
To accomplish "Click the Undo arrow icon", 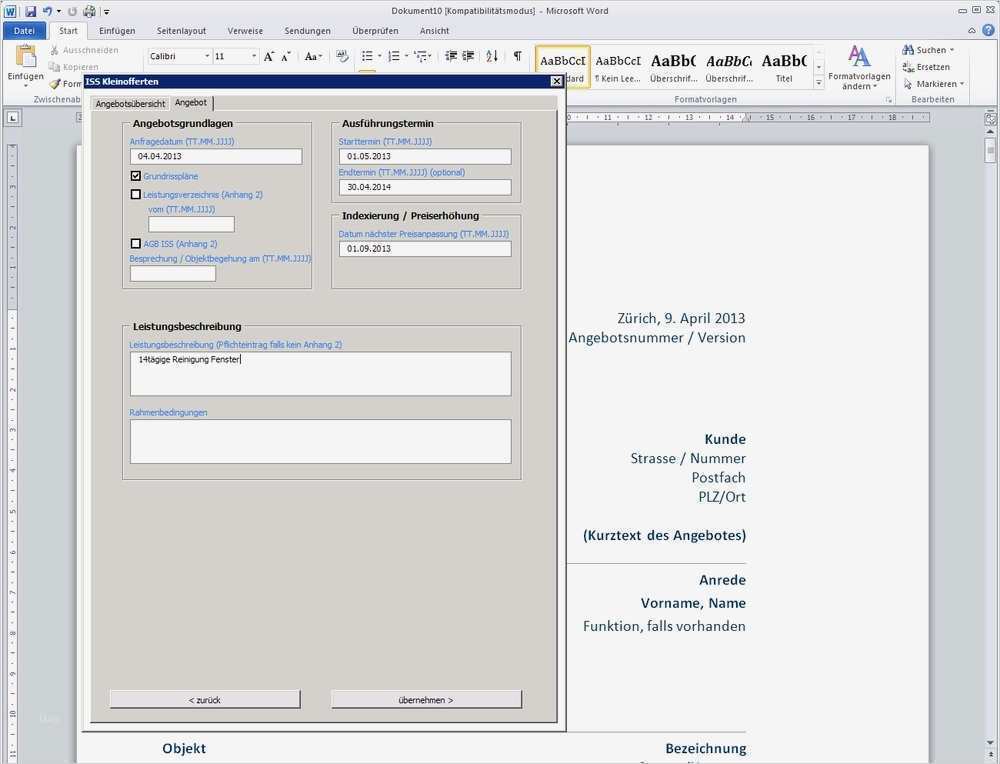I will coord(47,11).
